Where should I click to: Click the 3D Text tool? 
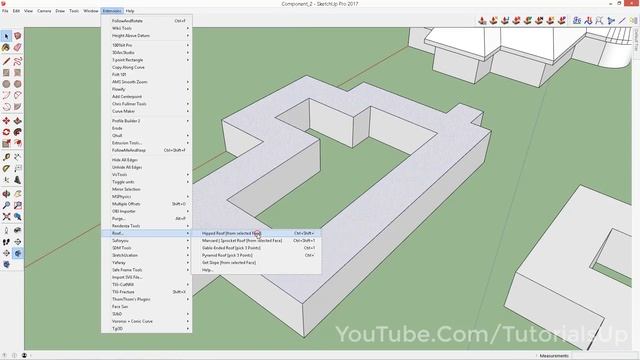coord(18,180)
